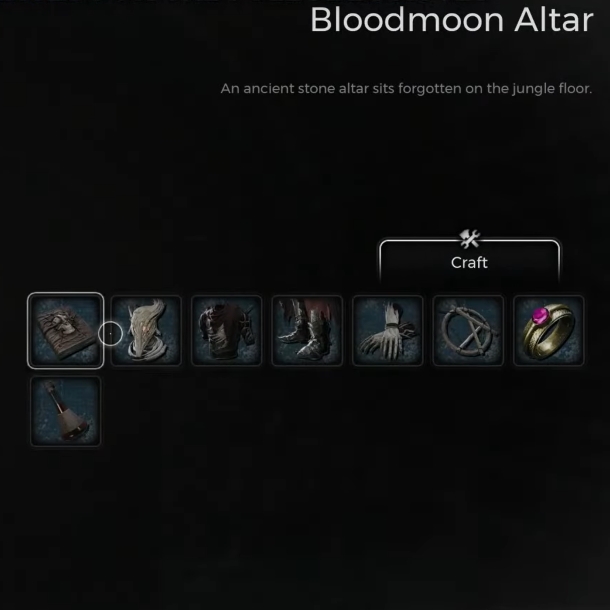Image resolution: width=610 pixels, height=610 pixels.
Task: Select the fourth slot showing metal greaves
Action: pyautogui.click(x=307, y=330)
